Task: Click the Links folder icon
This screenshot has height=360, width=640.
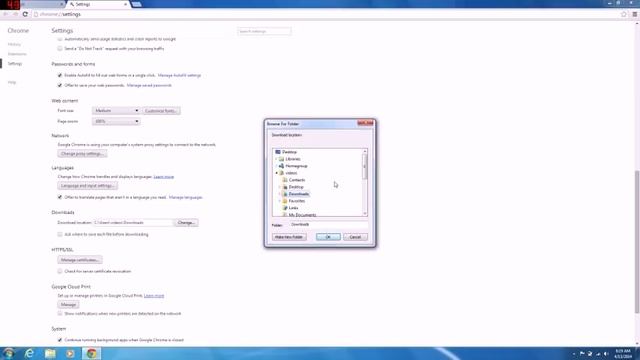Action: 285,208
